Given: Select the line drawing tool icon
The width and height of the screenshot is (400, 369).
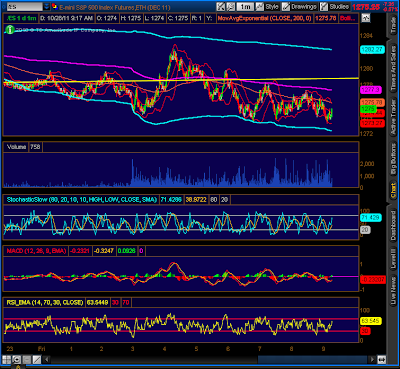Looking at the screenshot, I should point(37,360).
